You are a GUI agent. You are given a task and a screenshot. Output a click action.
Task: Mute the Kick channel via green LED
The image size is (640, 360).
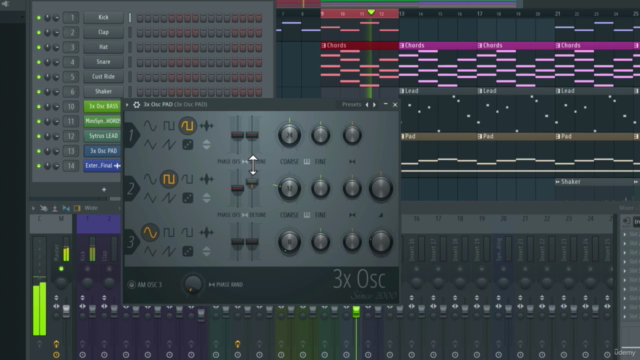point(39,18)
